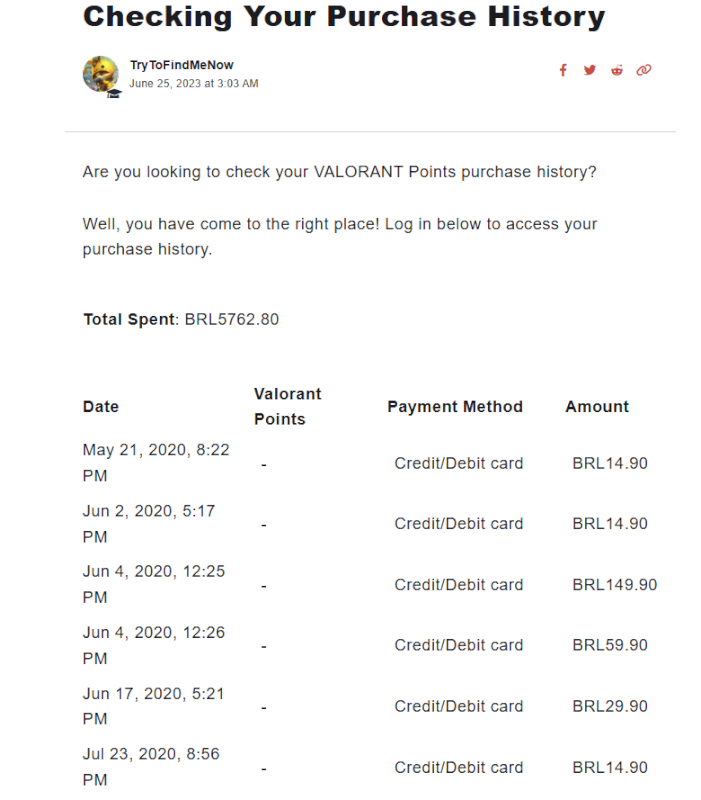The height and width of the screenshot is (800, 701).
Task: Click the Checking Your Purchase History headline
Action: 343,17
